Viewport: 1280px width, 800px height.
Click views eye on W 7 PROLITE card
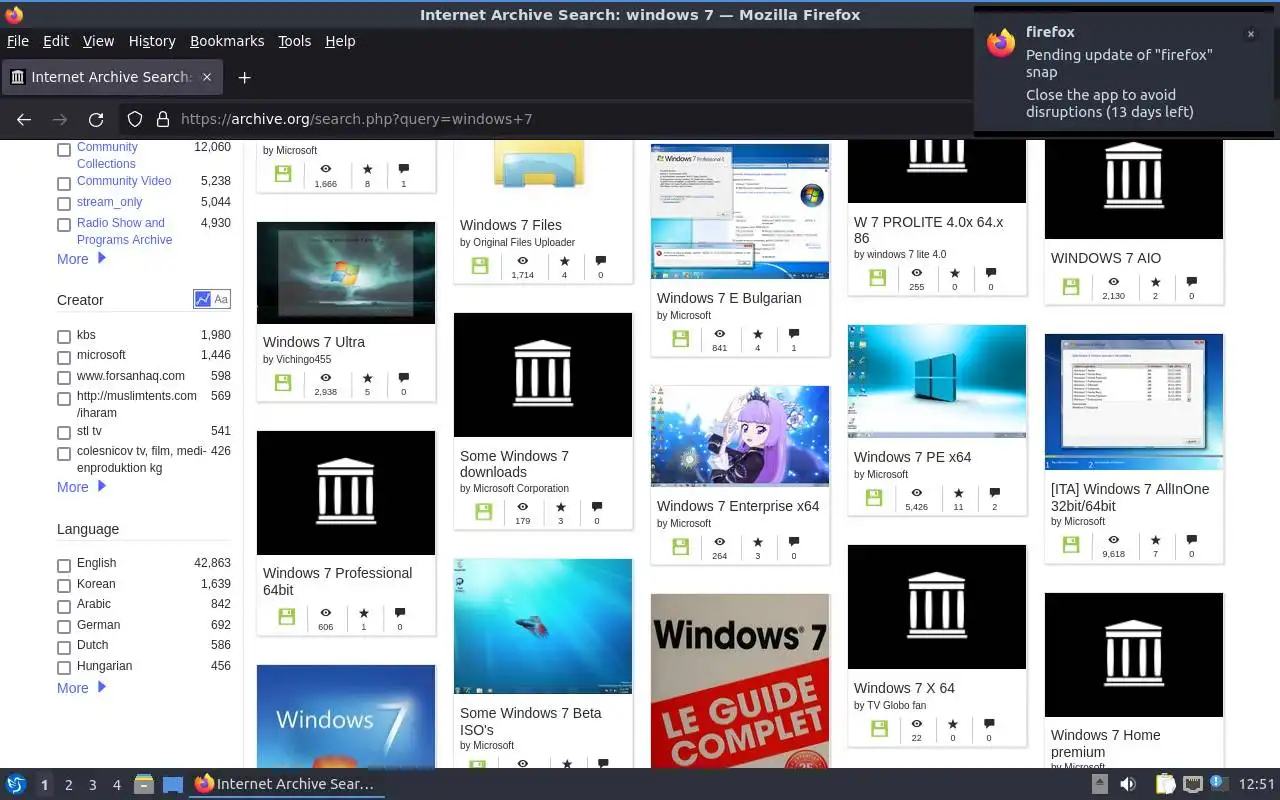click(x=916, y=273)
